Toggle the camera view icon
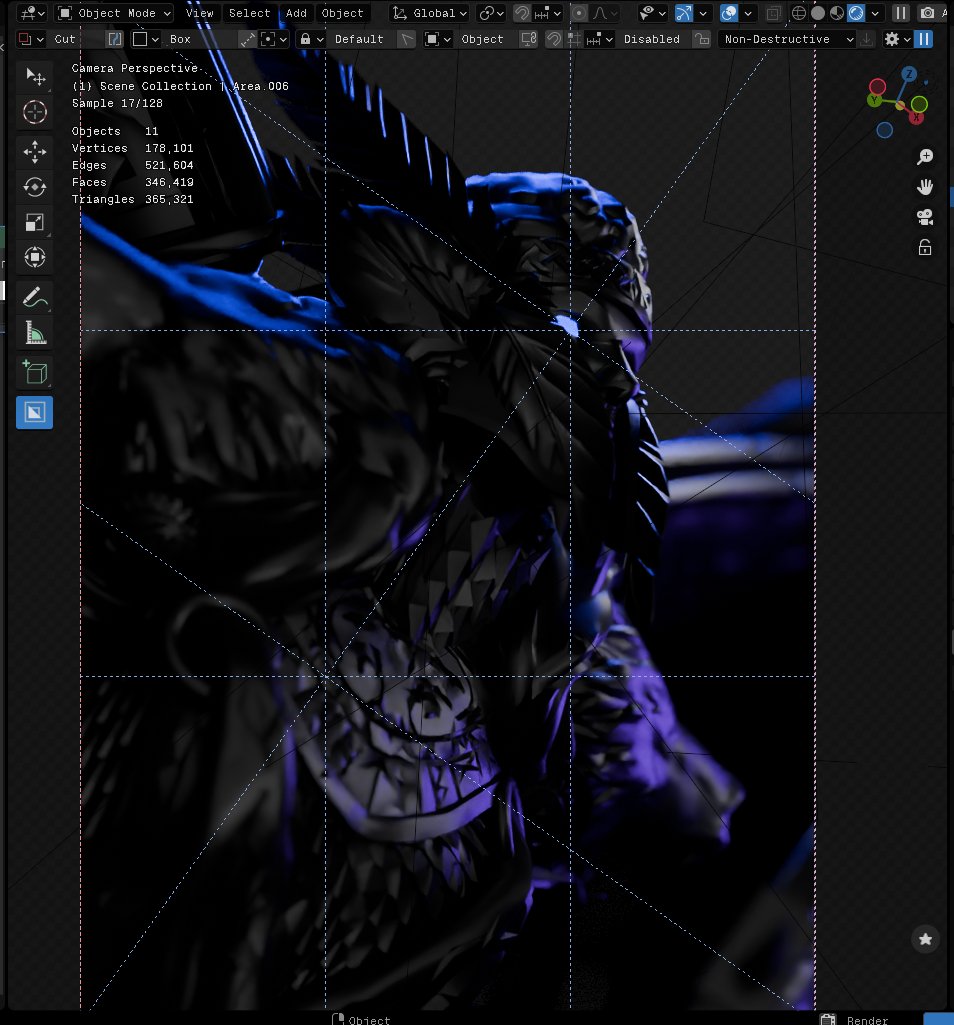954x1025 pixels. [925, 218]
